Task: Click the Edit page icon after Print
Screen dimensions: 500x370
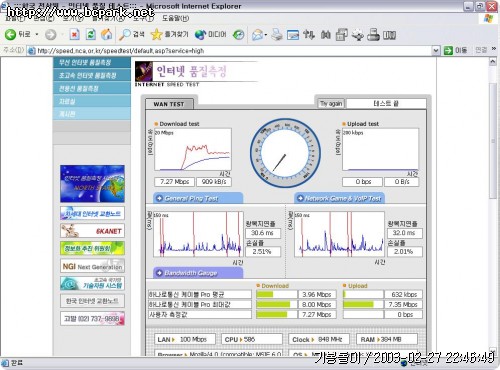Action: coord(293,34)
